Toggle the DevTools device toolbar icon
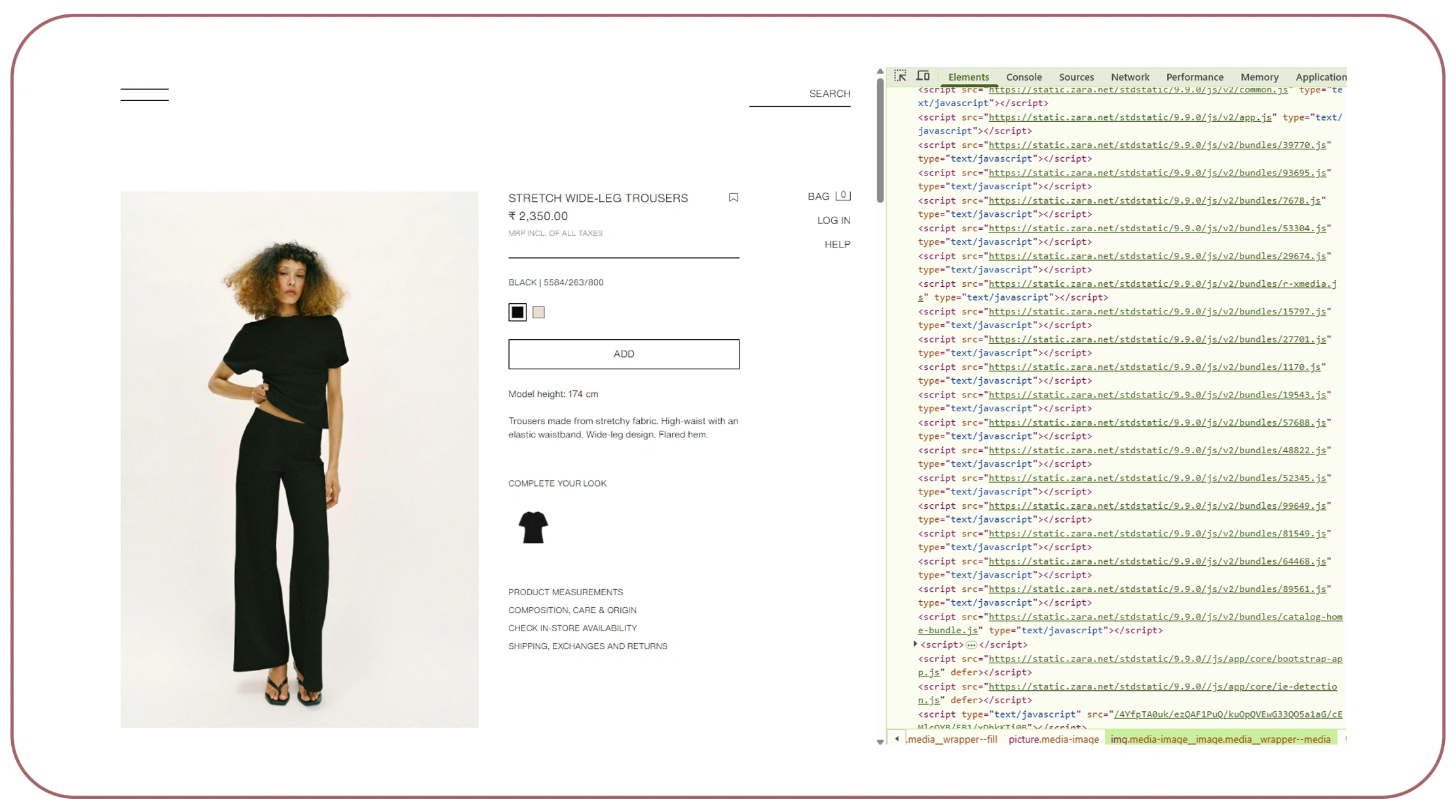 [923, 76]
